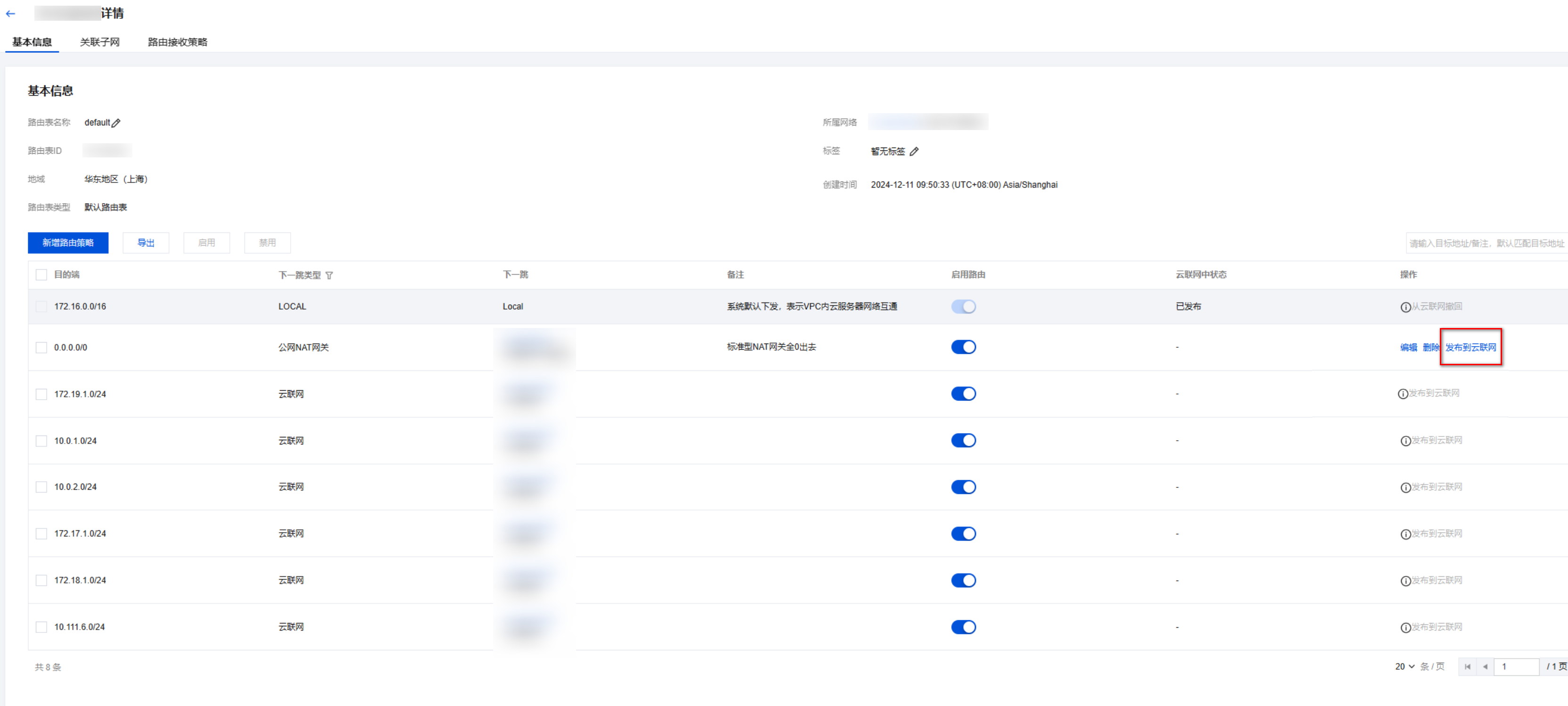Open next-hop type filter funnel icon
The height and width of the screenshot is (706, 1568).
point(329,275)
